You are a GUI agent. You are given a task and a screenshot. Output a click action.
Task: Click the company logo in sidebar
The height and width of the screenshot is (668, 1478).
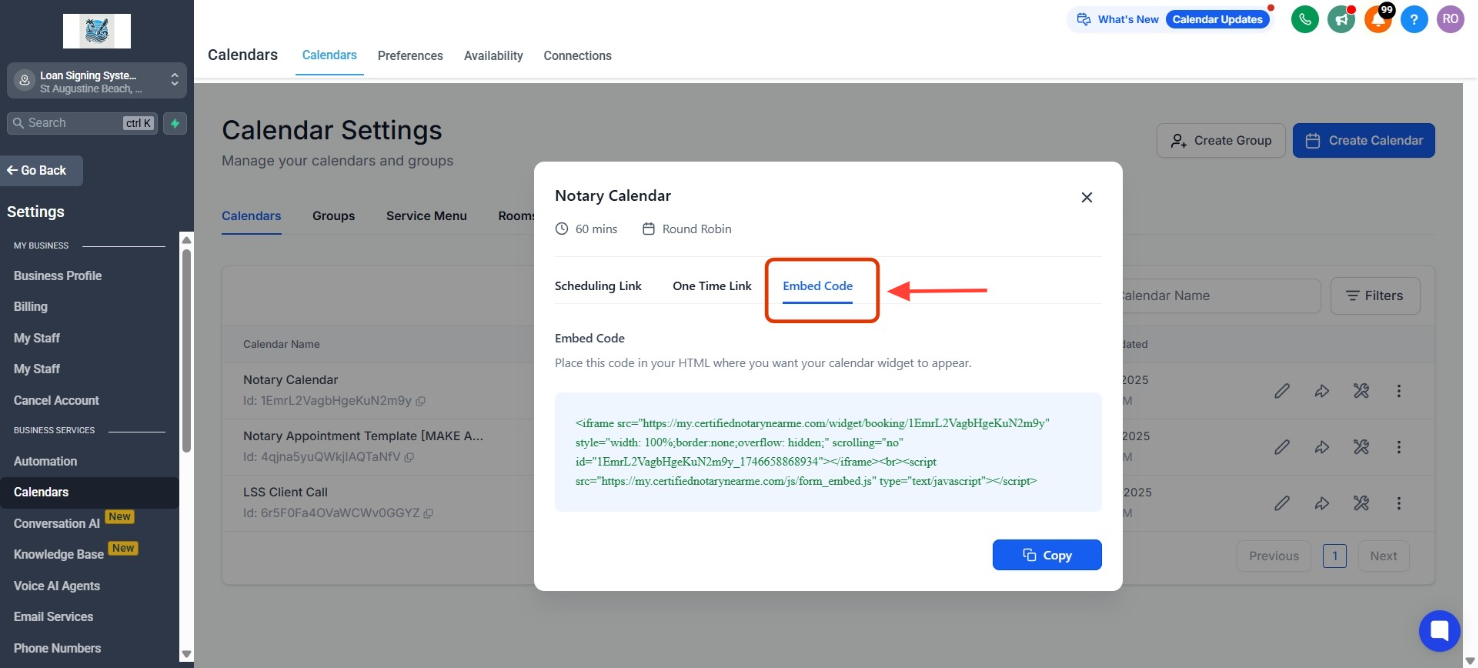pos(97,31)
